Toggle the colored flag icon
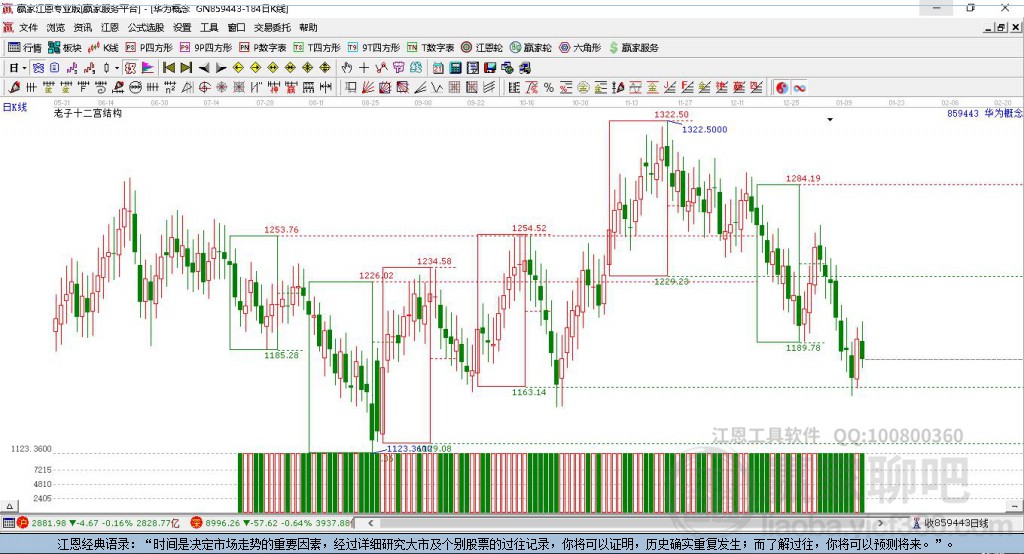 (148, 68)
